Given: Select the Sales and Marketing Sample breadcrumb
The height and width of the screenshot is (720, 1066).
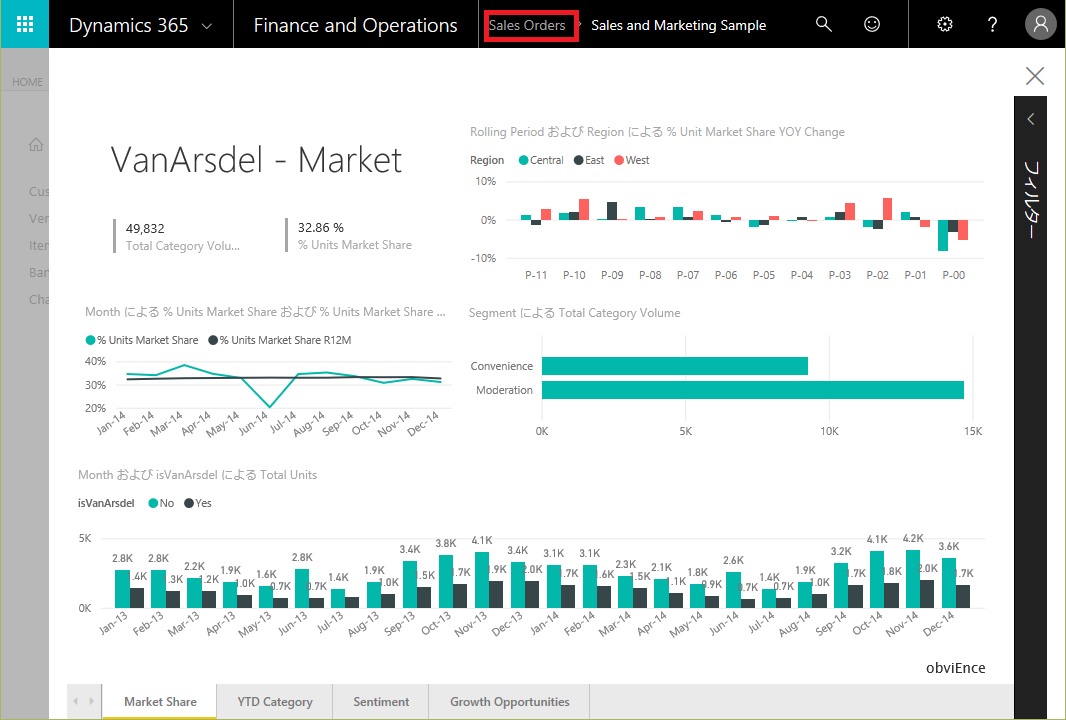Looking at the screenshot, I should tap(678, 25).
